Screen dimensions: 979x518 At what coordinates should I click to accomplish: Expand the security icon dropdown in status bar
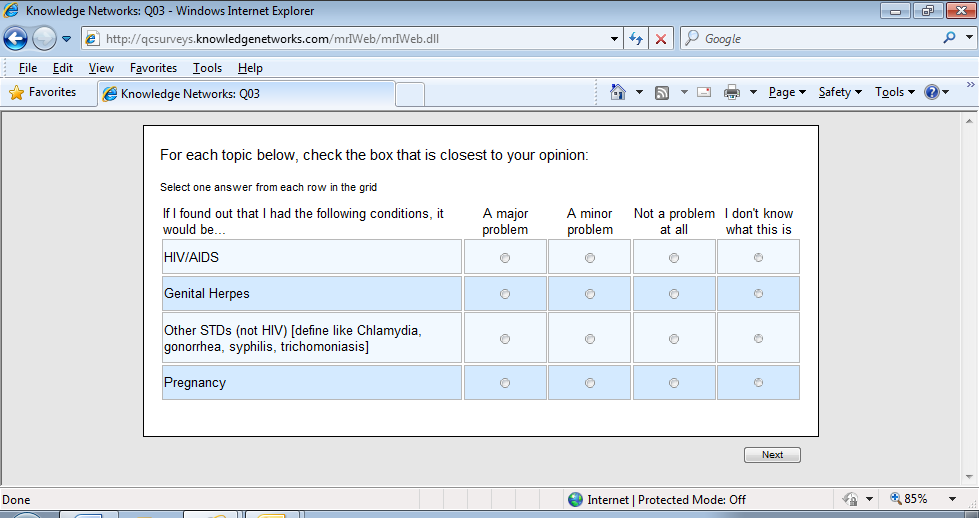click(869, 499)
